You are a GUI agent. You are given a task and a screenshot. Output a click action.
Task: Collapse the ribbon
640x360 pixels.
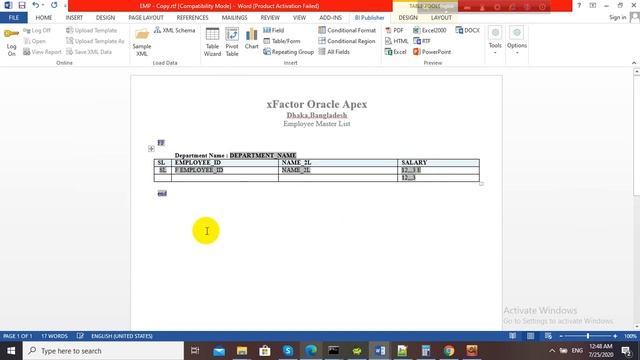point(634,63)
